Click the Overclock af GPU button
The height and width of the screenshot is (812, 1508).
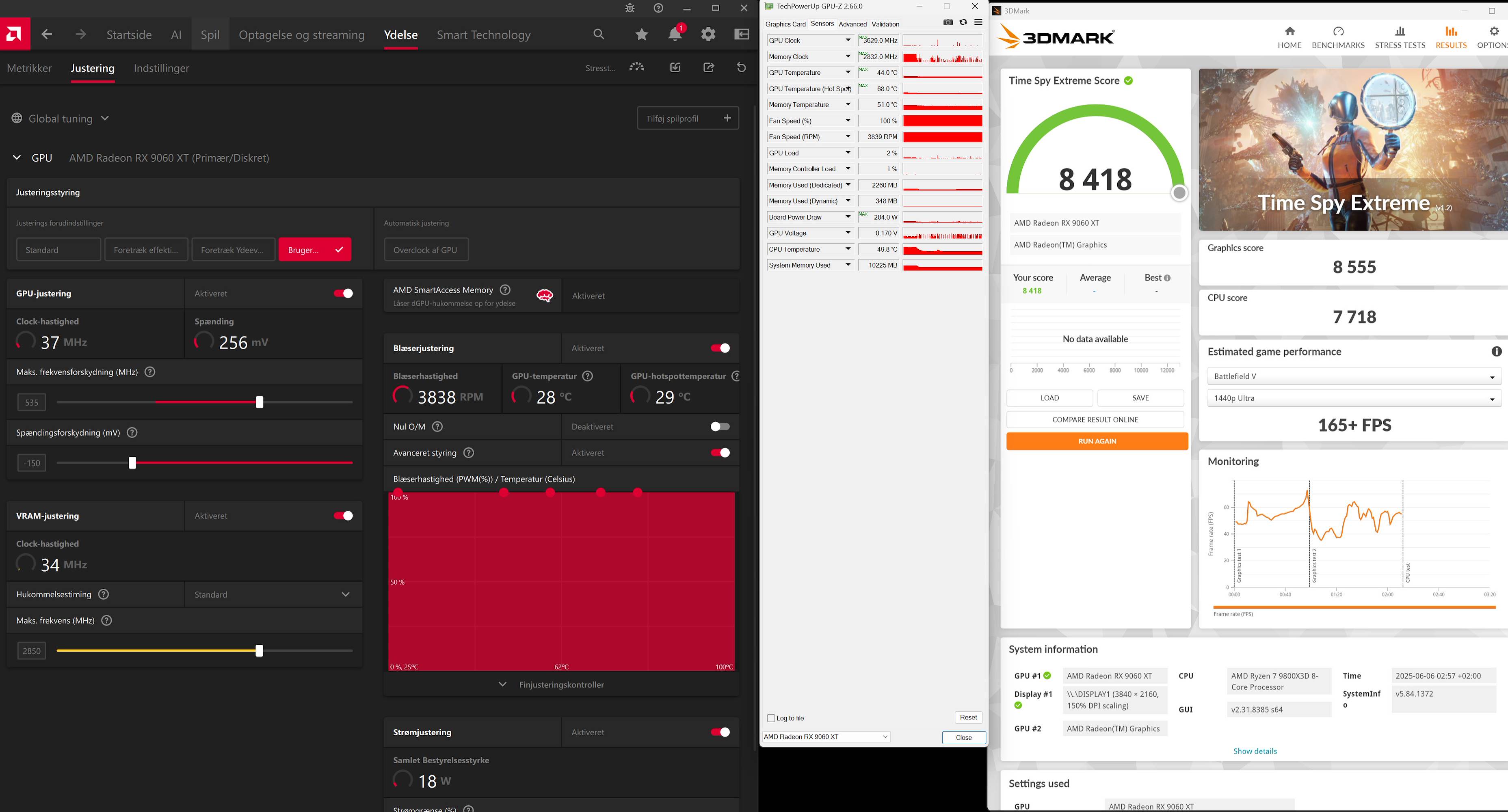click(x=426, y=250)
